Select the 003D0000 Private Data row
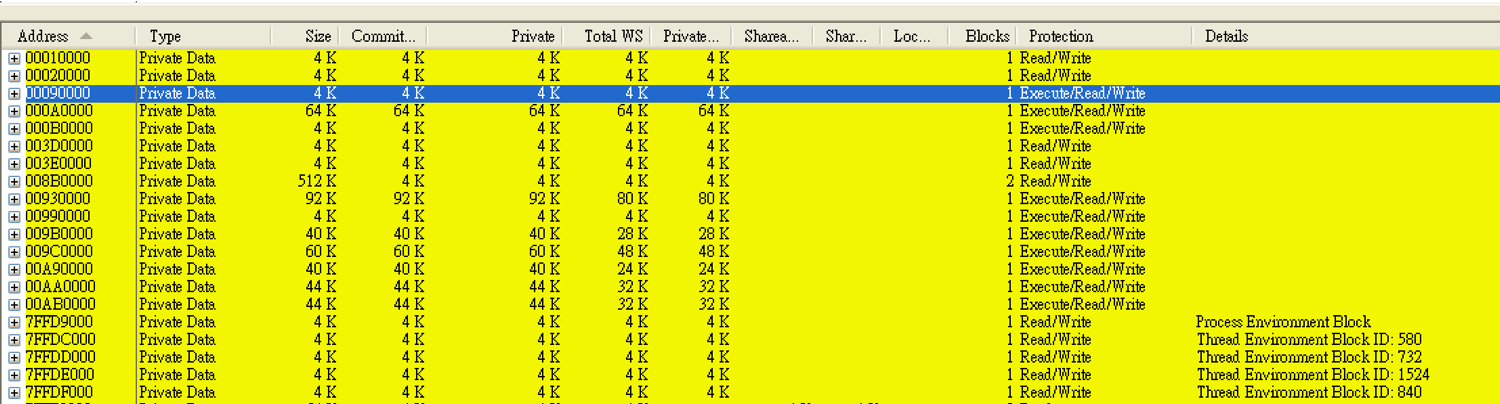The image size is (1500, 404). click(x=750, y=146)
